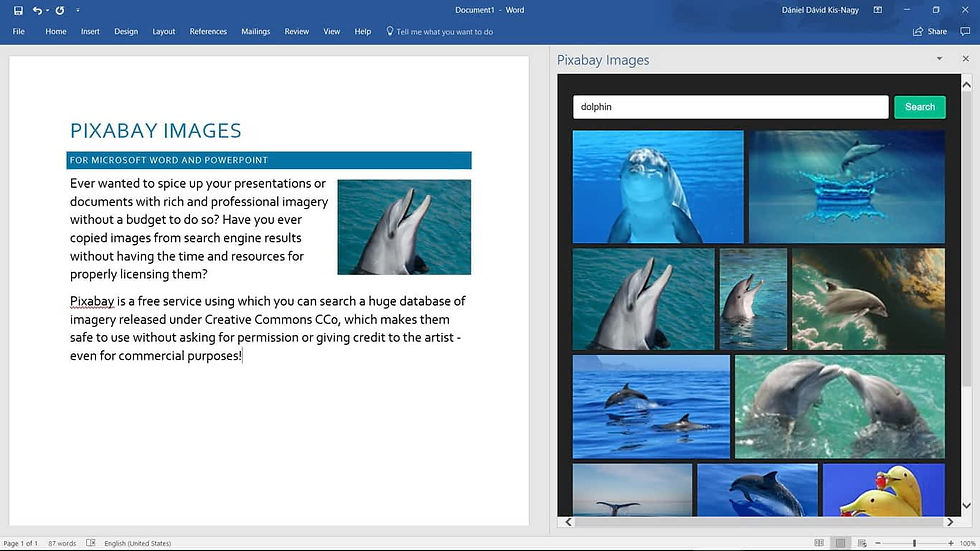Click the search field containing "dolphin"
This screenshot has height=551, width=980.
point(730,107)
